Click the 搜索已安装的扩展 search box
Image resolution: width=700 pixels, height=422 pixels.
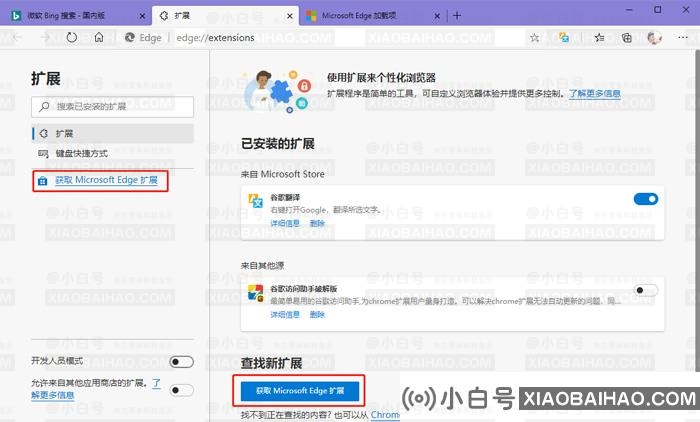[x=112, y=107]
